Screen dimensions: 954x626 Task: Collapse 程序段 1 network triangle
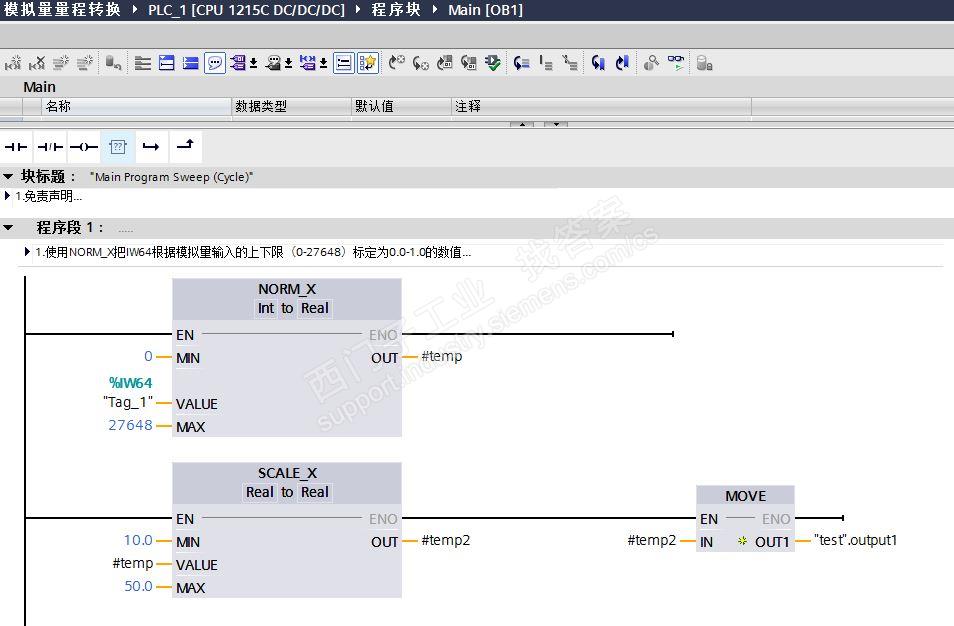click(8, 228)
